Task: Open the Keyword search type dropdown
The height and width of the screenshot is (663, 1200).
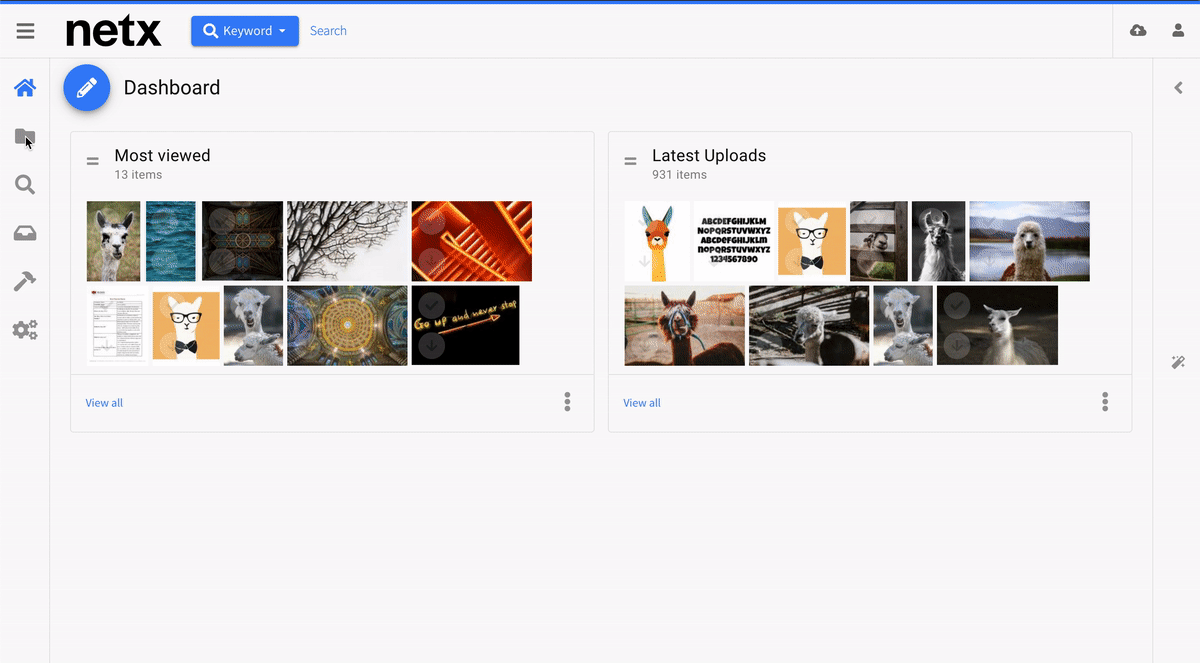Action: coord(245,31)
